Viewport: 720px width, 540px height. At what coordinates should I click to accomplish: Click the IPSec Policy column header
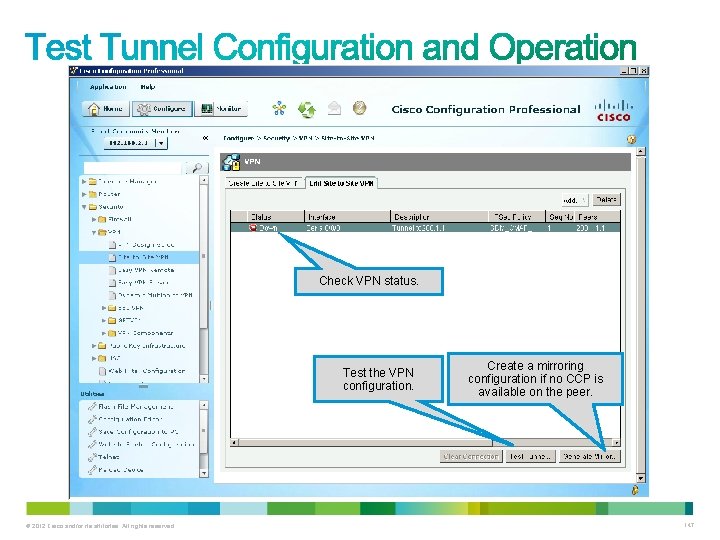[x=517, y=217]
